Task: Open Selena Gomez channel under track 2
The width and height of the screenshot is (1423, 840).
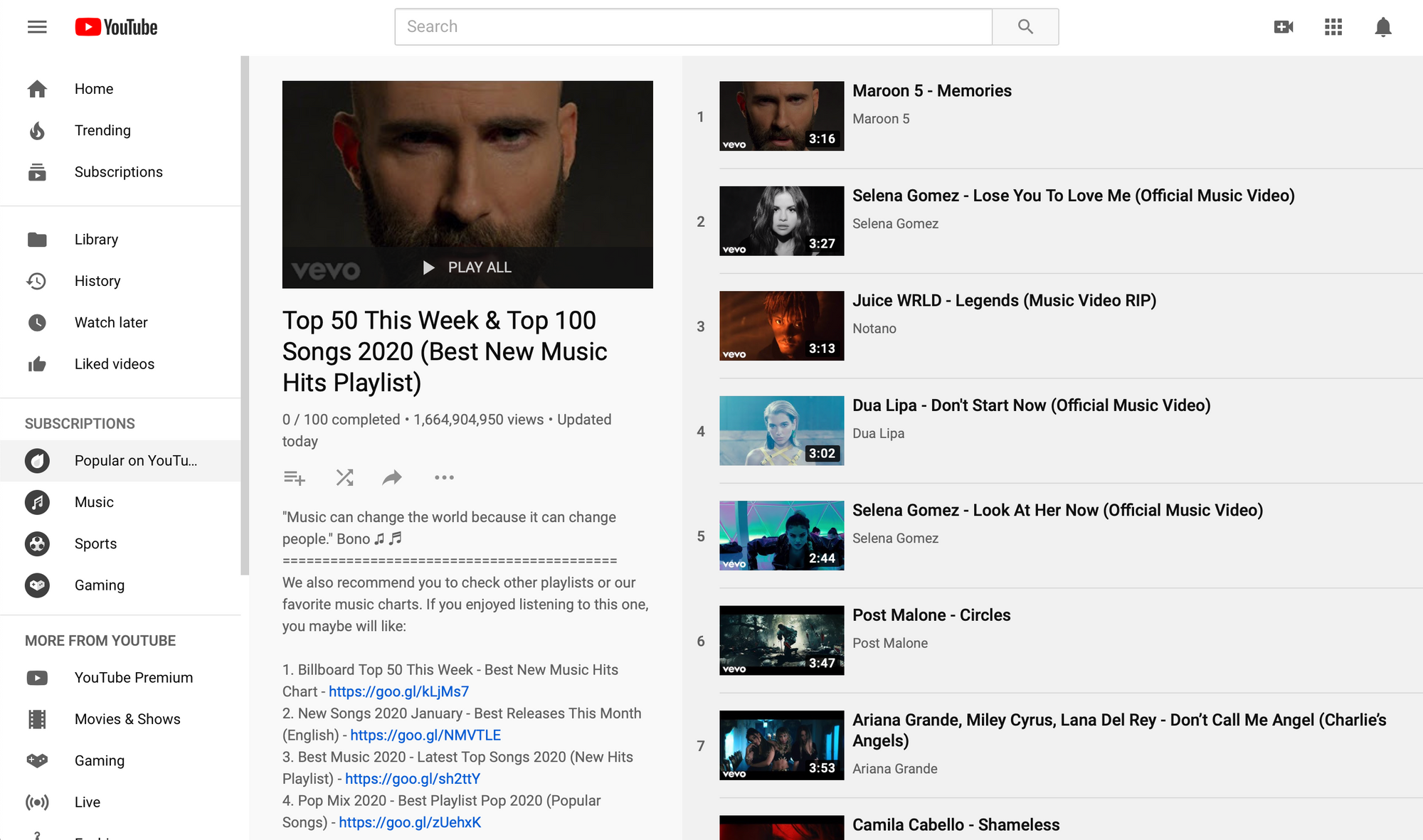Action: [895, 223]
